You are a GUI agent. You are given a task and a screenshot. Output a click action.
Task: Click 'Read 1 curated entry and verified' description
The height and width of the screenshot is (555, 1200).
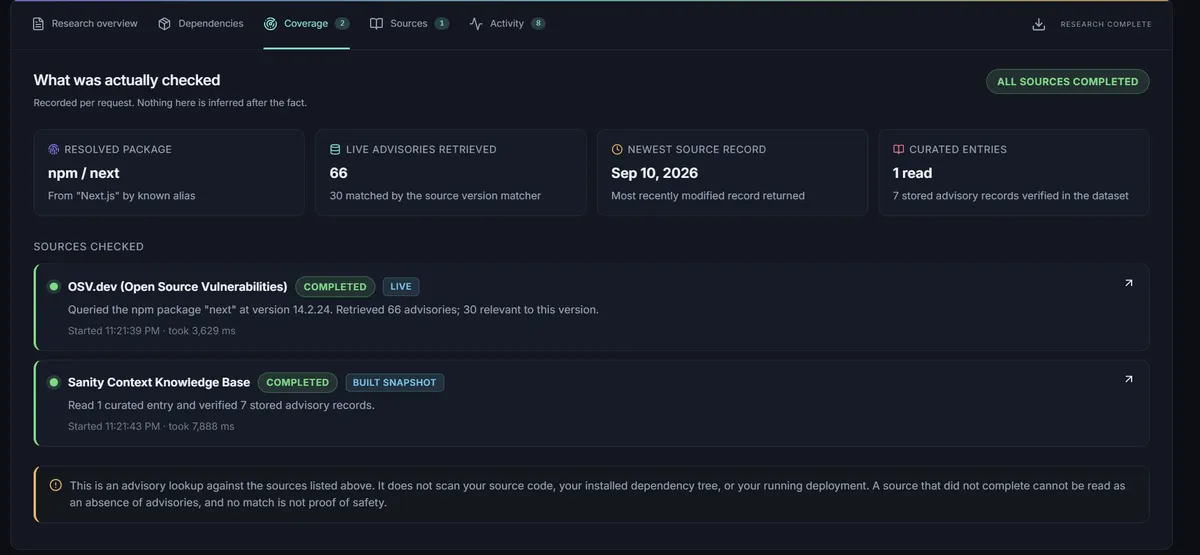[221, 405]
